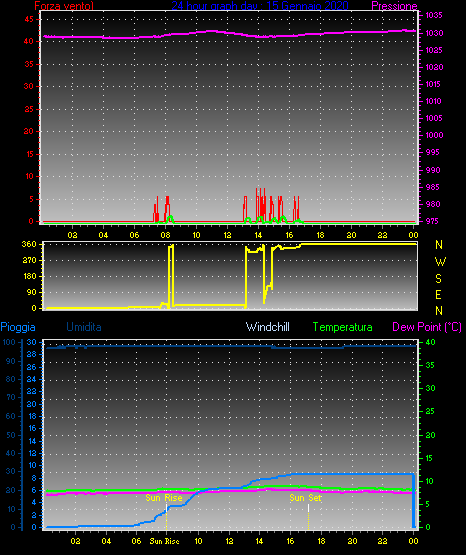The image size is (466, 555).
Task: Click the E compass letter on wind-direction scale
Action: tap(438, 295)
